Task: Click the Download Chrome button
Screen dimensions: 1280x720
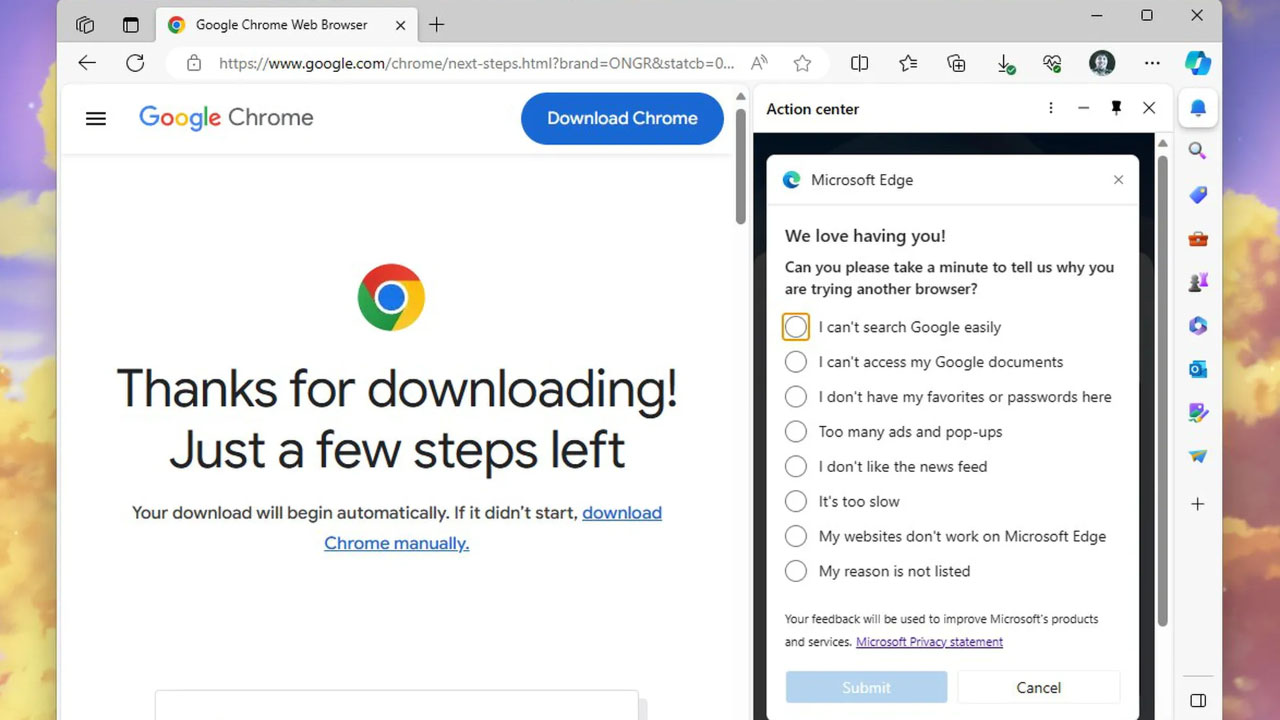Action: click(622, 118)
